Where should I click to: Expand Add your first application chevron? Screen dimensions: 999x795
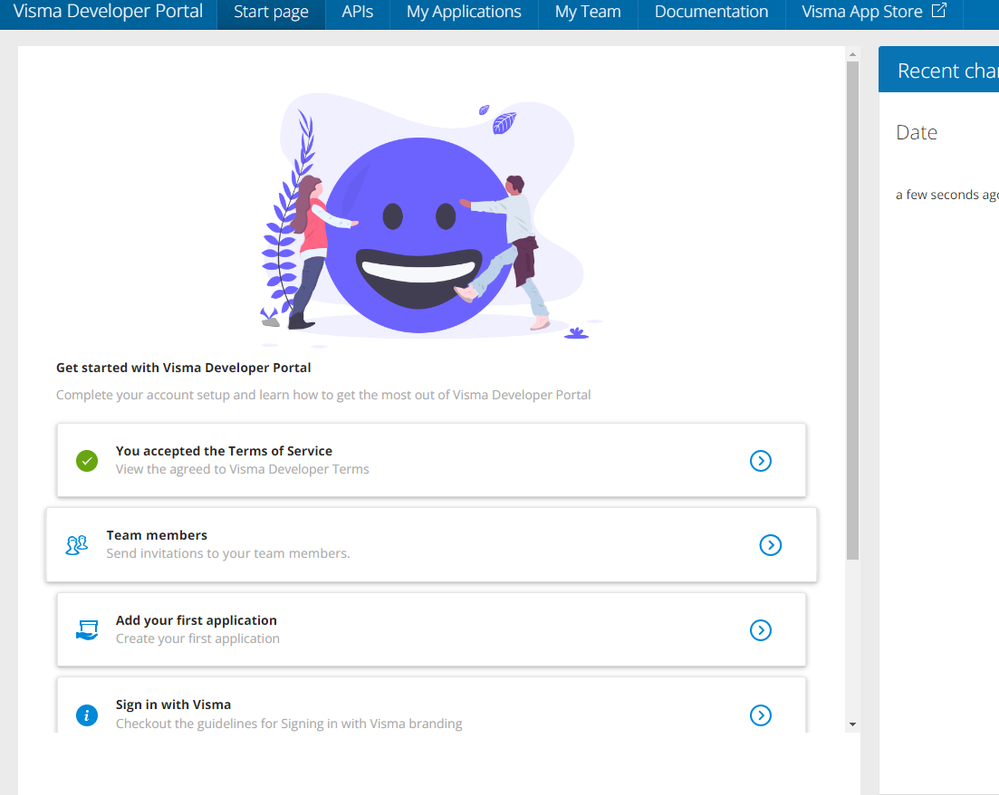point(761,630)
